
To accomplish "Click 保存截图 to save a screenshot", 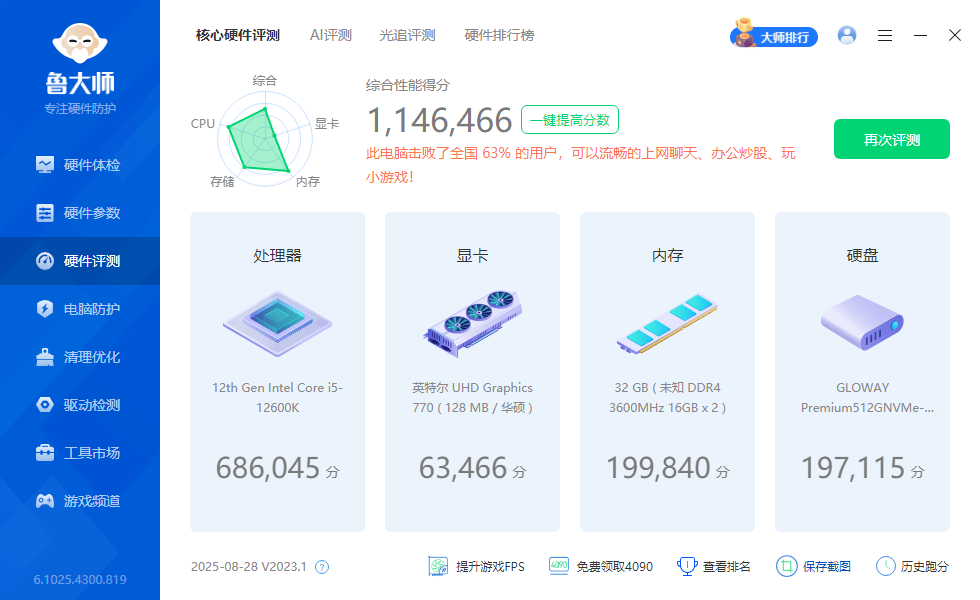I will point(813,566).
